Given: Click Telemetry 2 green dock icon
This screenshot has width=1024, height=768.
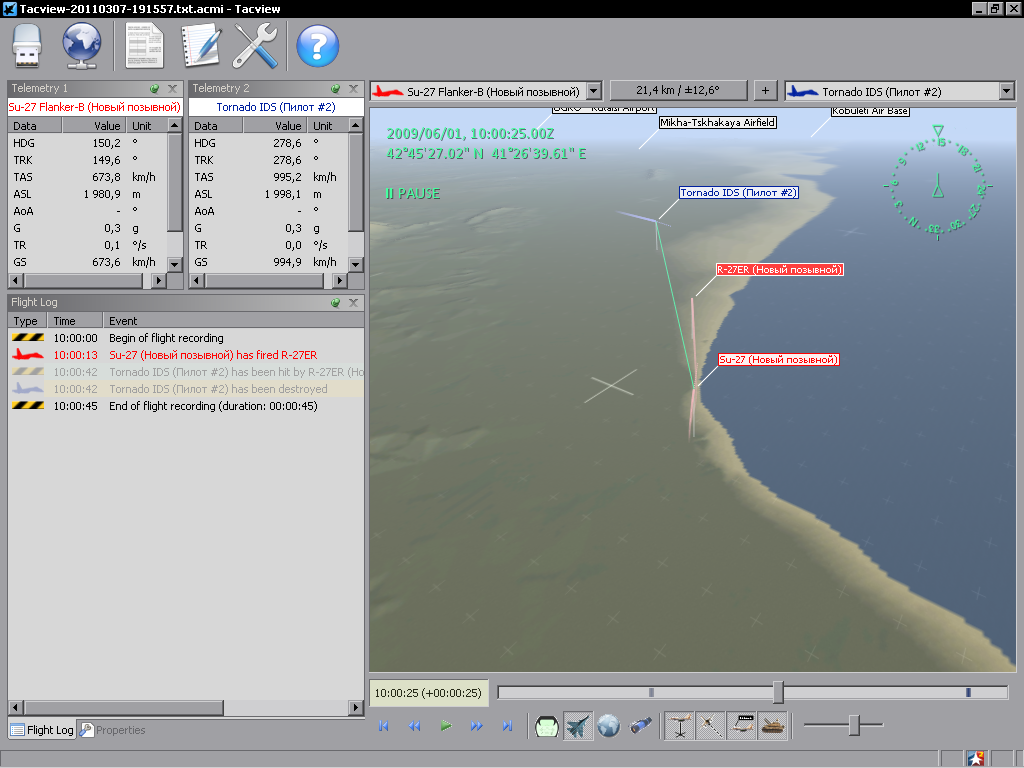Looking at the screenshot, I should [x=335, y=88].
